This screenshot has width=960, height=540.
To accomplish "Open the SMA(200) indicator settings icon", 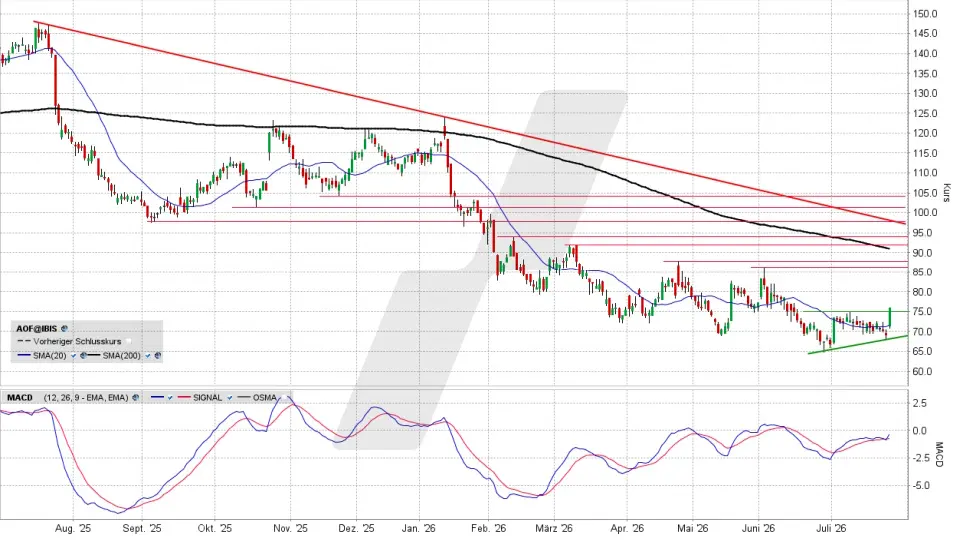I will point(158,356).
